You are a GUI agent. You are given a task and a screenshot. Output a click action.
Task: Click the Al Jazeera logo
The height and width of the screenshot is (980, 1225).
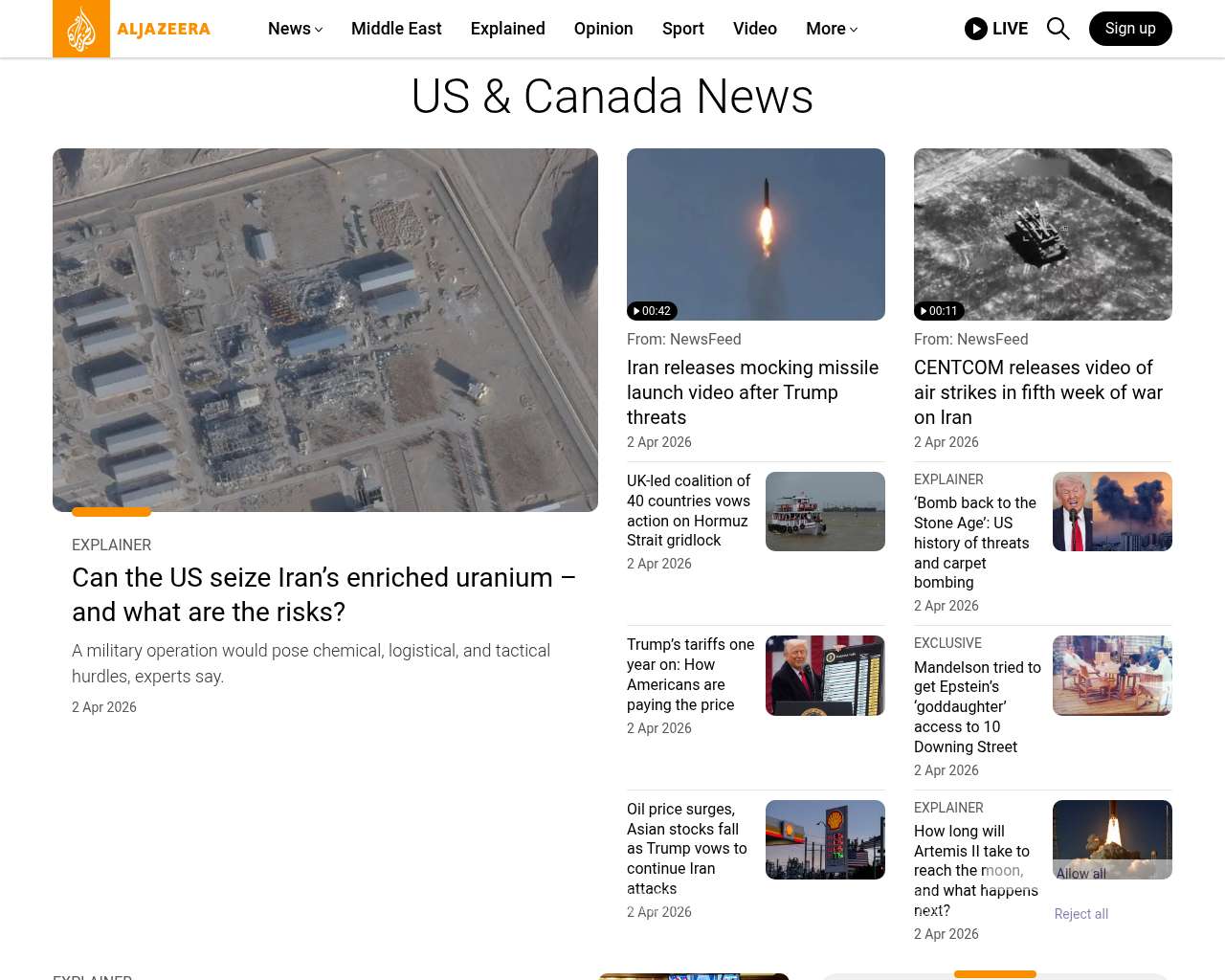click(x=132, y=29)
